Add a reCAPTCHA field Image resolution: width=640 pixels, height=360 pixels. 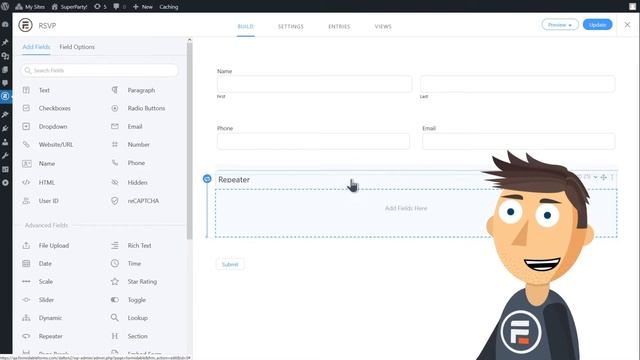(143, 201)
